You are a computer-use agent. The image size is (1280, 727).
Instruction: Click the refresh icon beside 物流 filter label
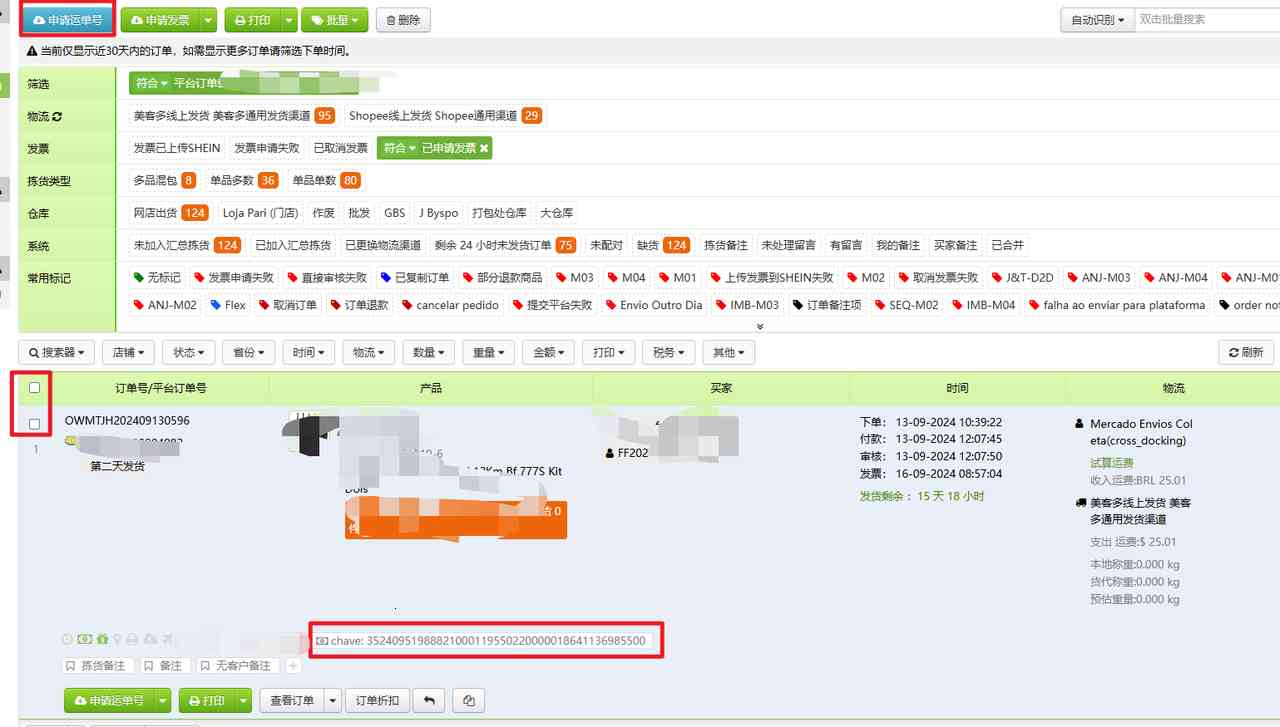pos(57,117)
